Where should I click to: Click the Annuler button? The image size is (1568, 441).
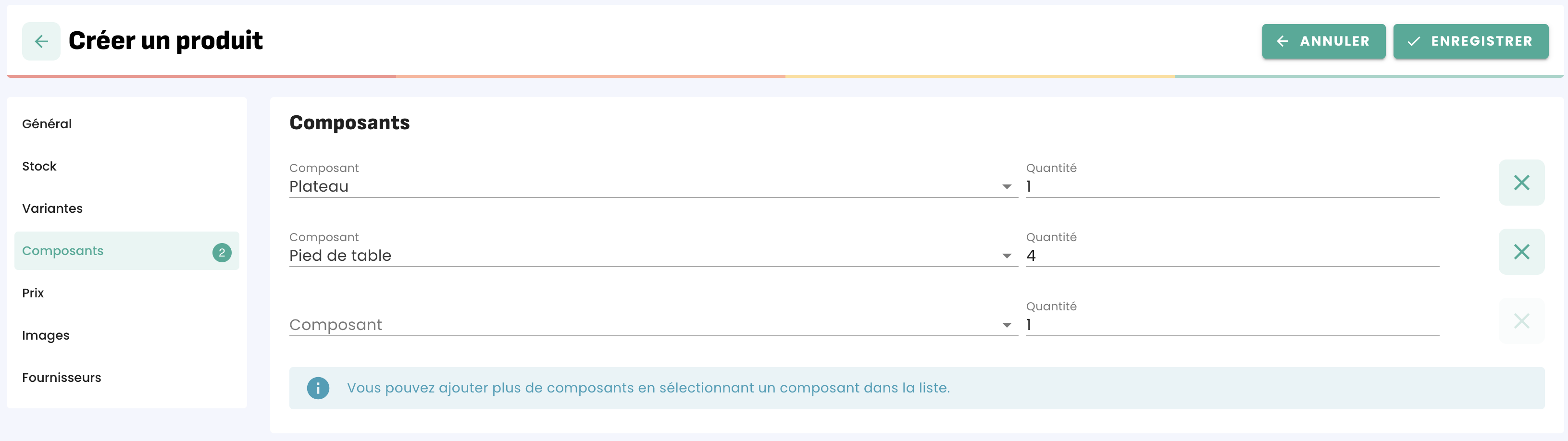coord(1323,41)
